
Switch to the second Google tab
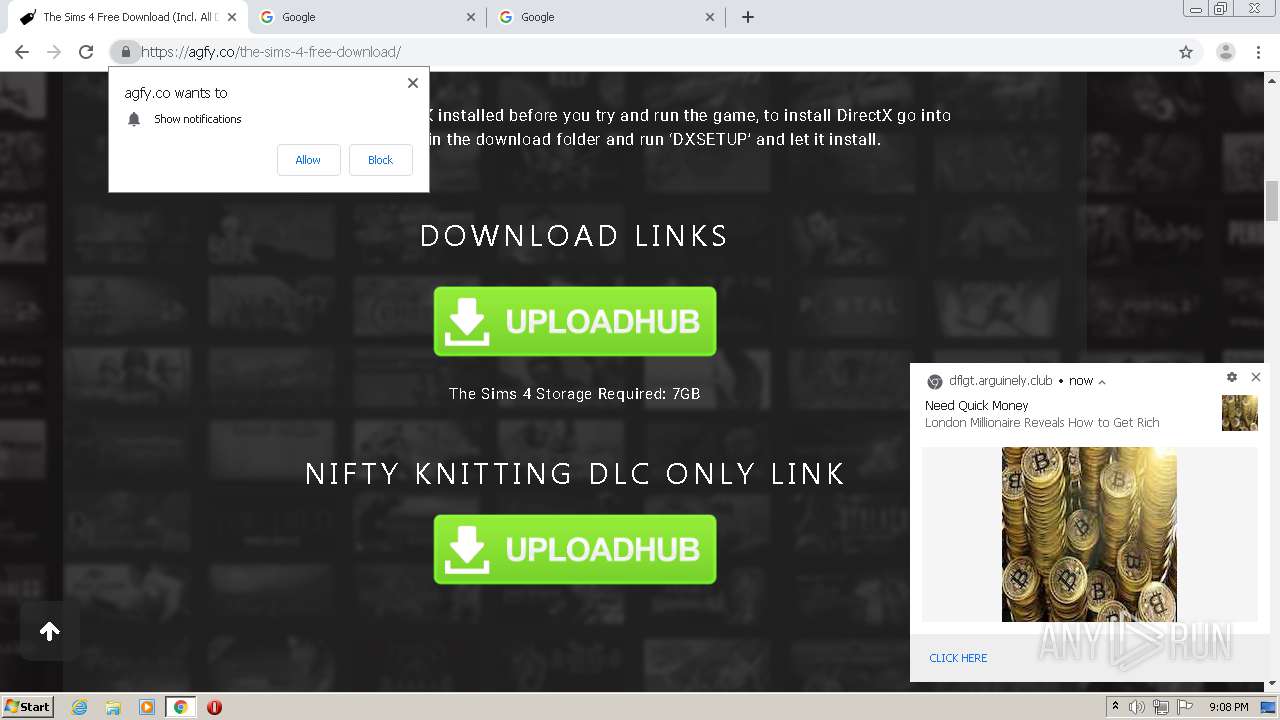(x=605, y=17)
